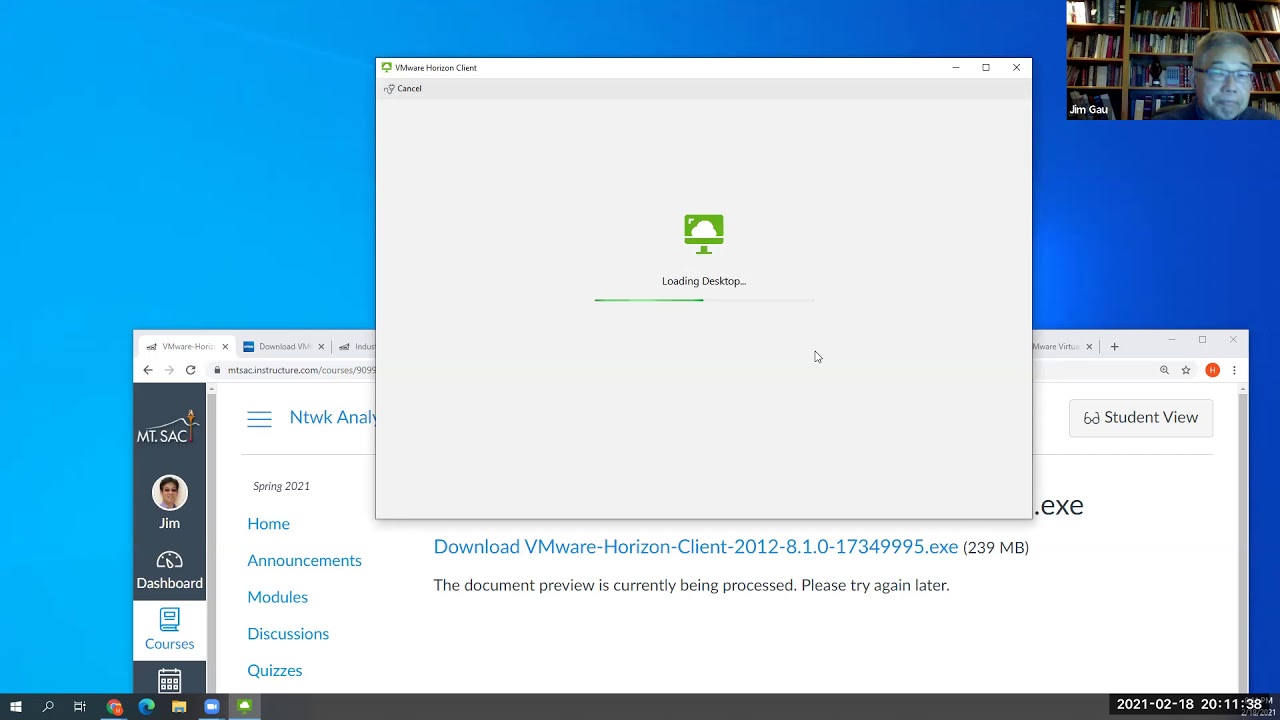Open the Windows Start menu

click(x=15, y=707)
